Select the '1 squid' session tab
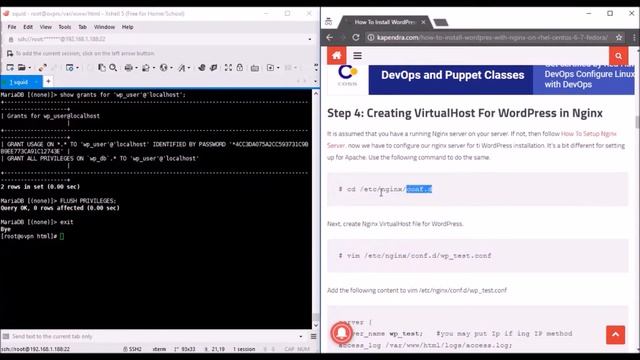Viewport: 640px width, 360px height. 21,82
